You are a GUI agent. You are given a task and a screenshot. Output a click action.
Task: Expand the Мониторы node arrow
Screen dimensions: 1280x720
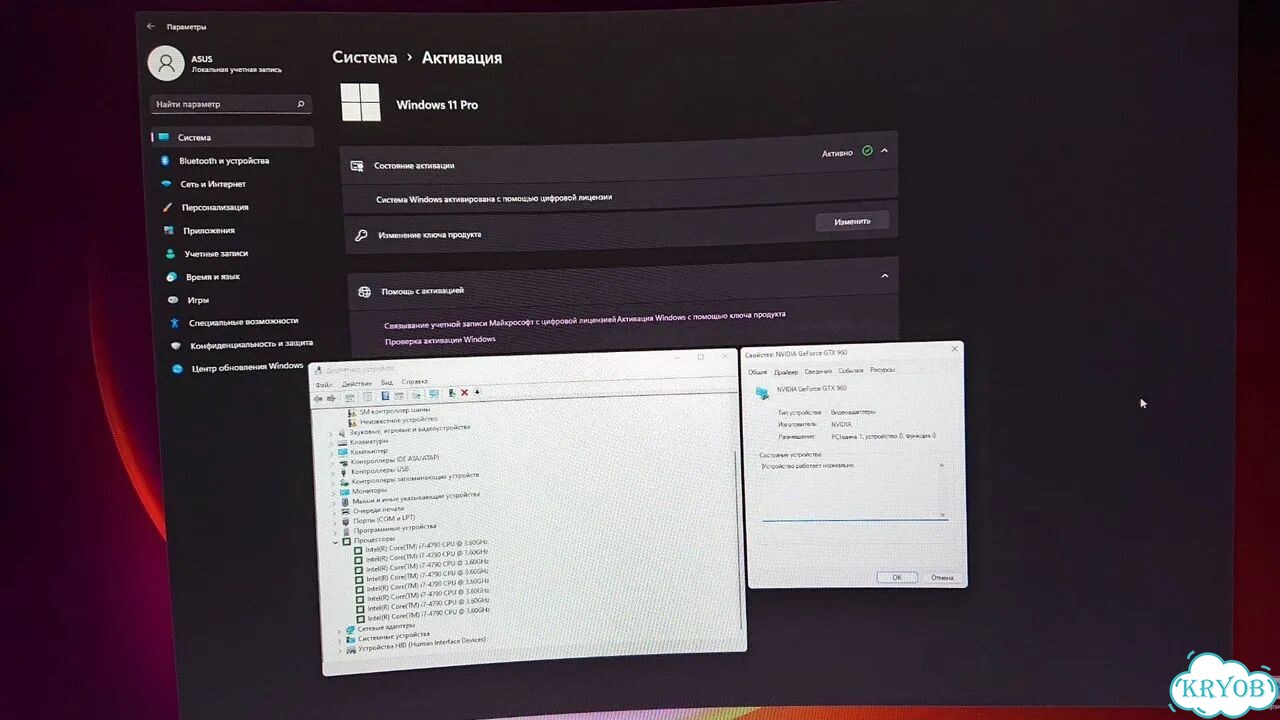(334, 492)
